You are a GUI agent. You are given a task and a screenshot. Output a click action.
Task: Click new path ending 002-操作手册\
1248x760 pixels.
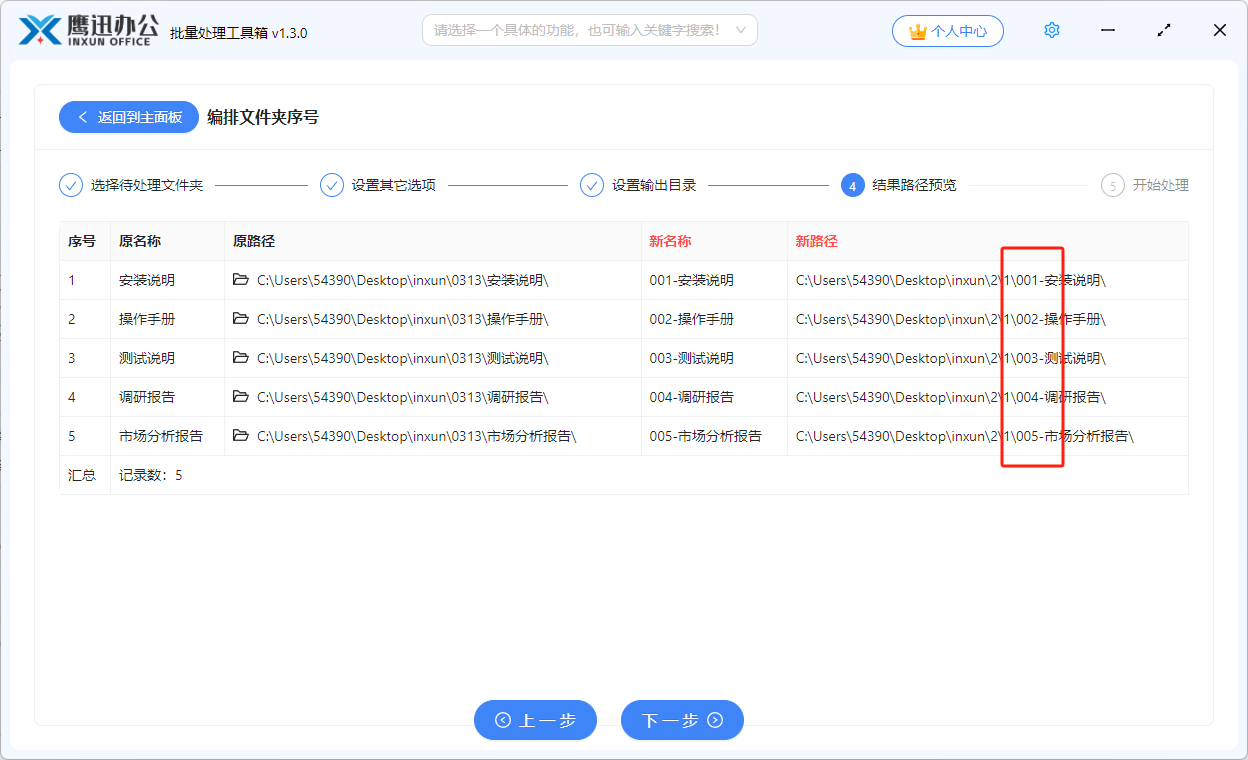click(x=951, y=319)
